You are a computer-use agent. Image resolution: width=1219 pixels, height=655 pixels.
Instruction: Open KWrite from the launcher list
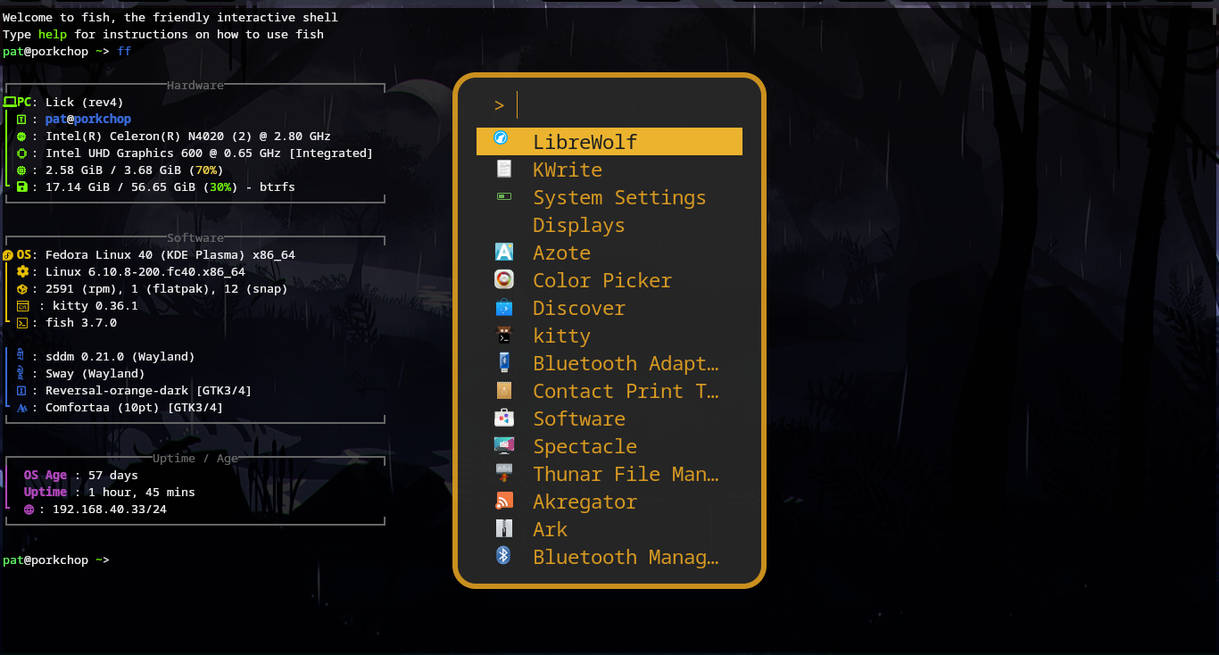[x=609, y=169]
